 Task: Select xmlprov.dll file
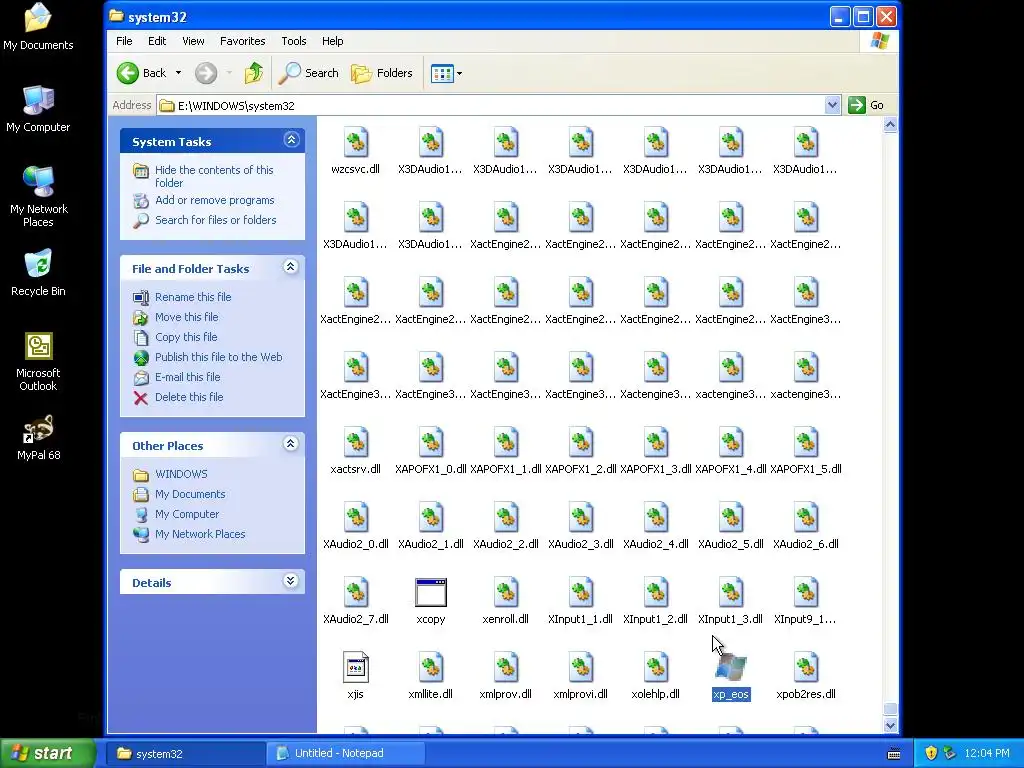click(505, 667)
